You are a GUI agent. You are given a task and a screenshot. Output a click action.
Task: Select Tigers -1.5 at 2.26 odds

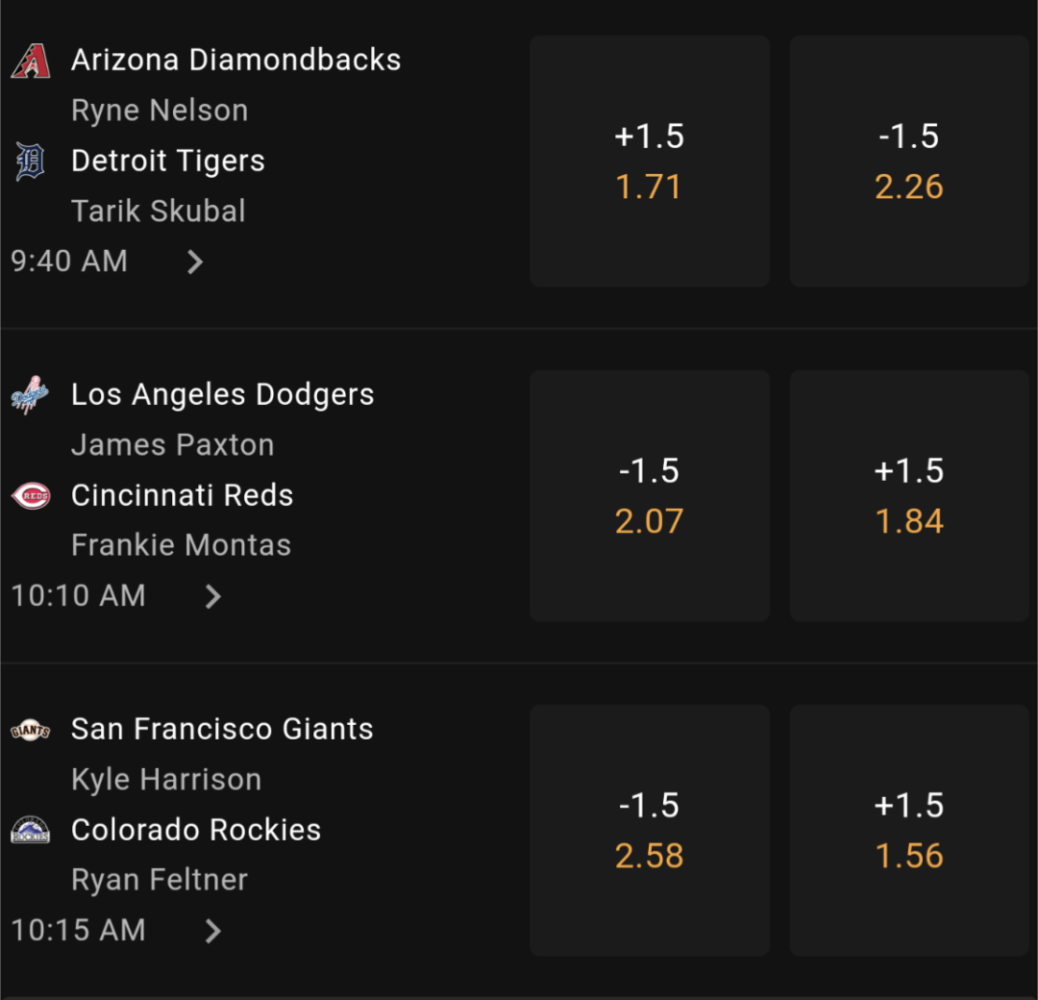click(909, 161)
